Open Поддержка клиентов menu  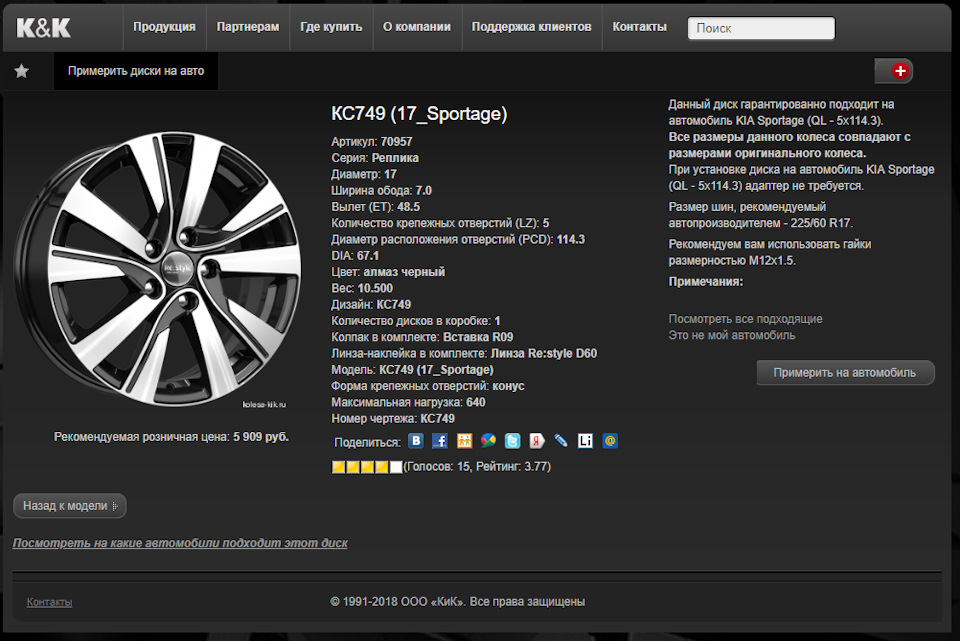click(531, 27)
